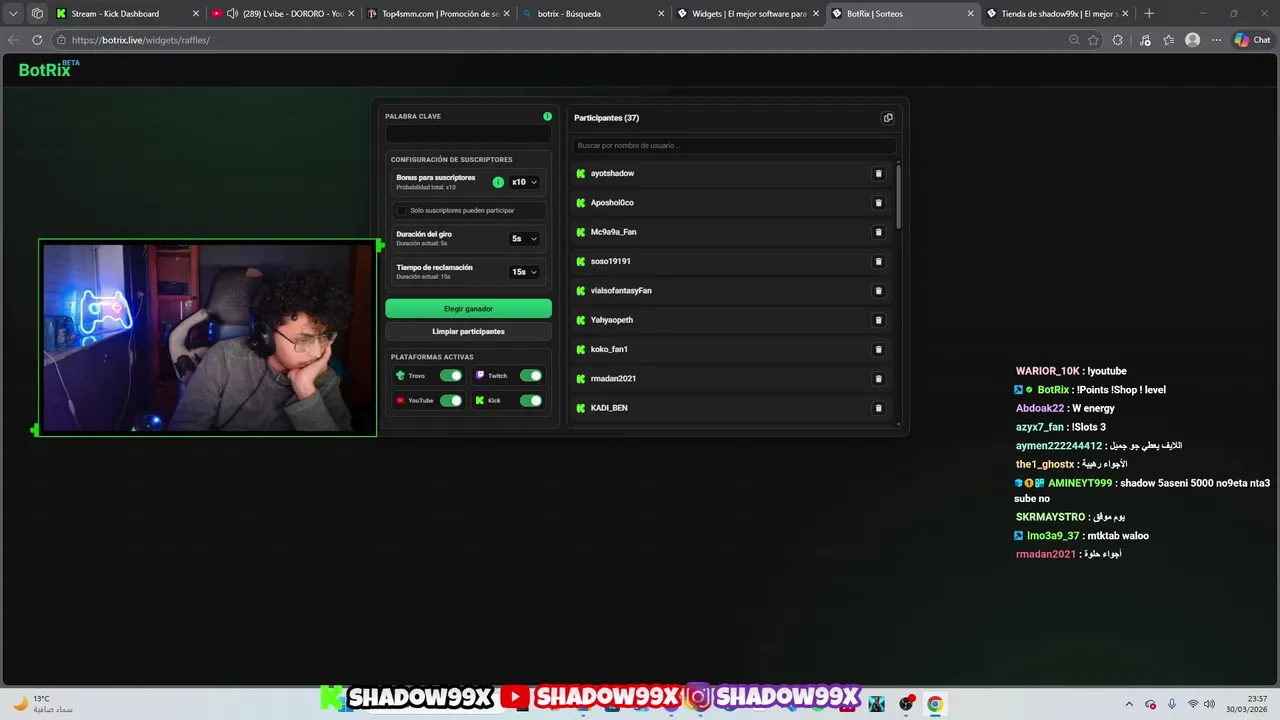
Task: Select the chat username SKRMAYSTRO
Action: (1050, 517)
